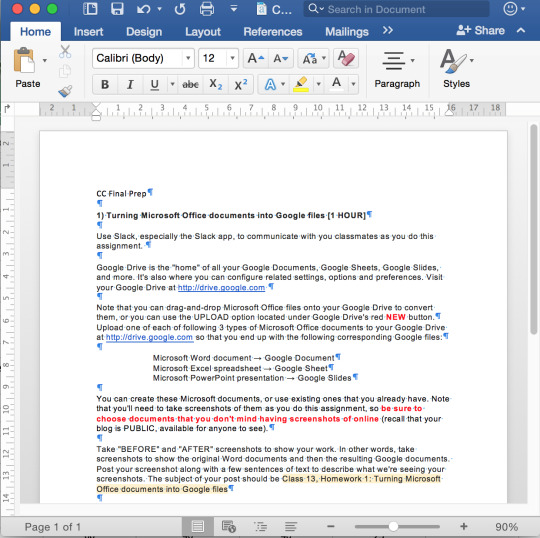Image resolution: width=540 pixels, height=538 pixels.
Task: Click the document title icon in title bar
Action: tap(261, 9)
